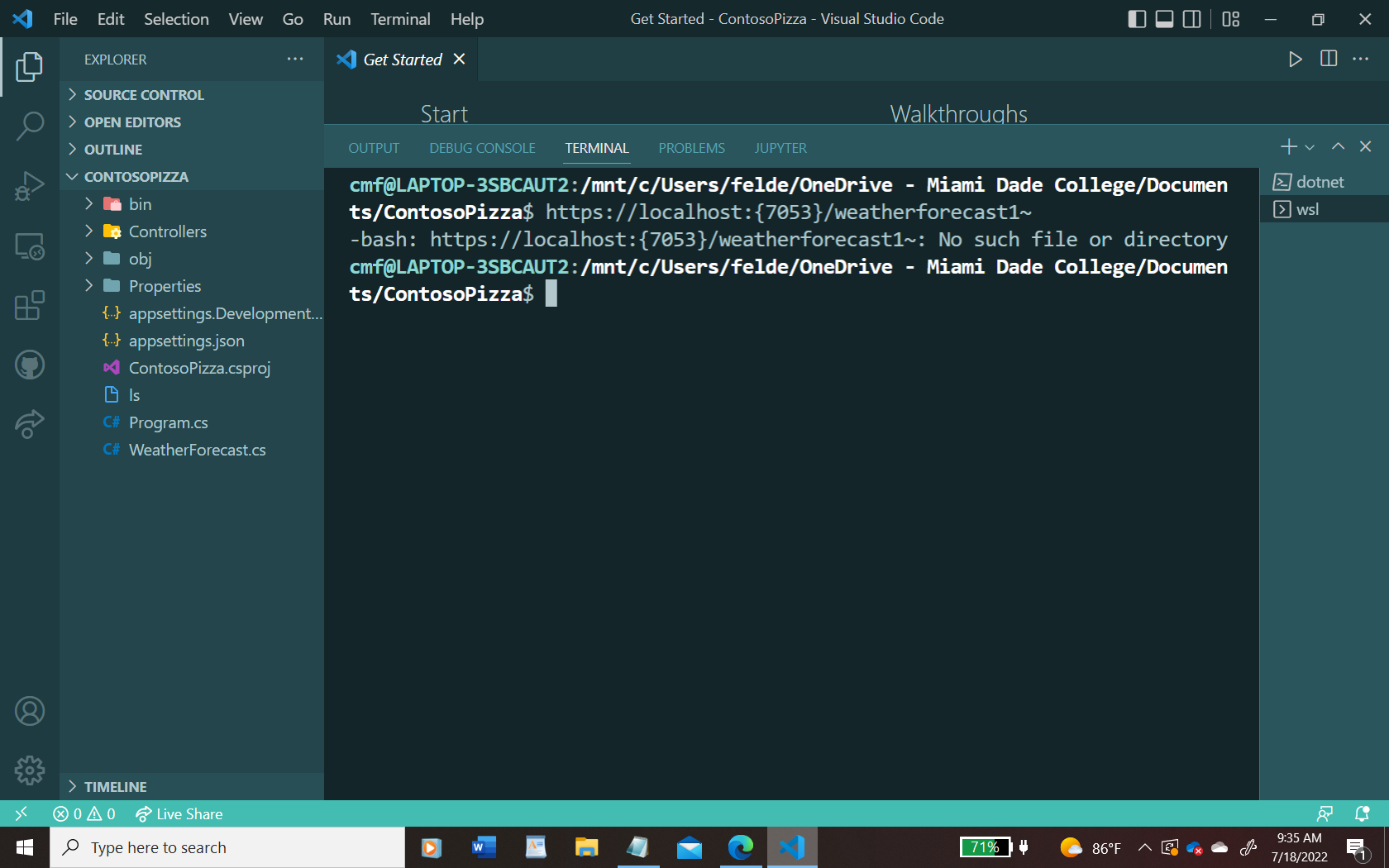Image resolution: width=1389 pixels, height=868 pixels.
Task: Open the GitHub view in activity bar
Action: 30,365
